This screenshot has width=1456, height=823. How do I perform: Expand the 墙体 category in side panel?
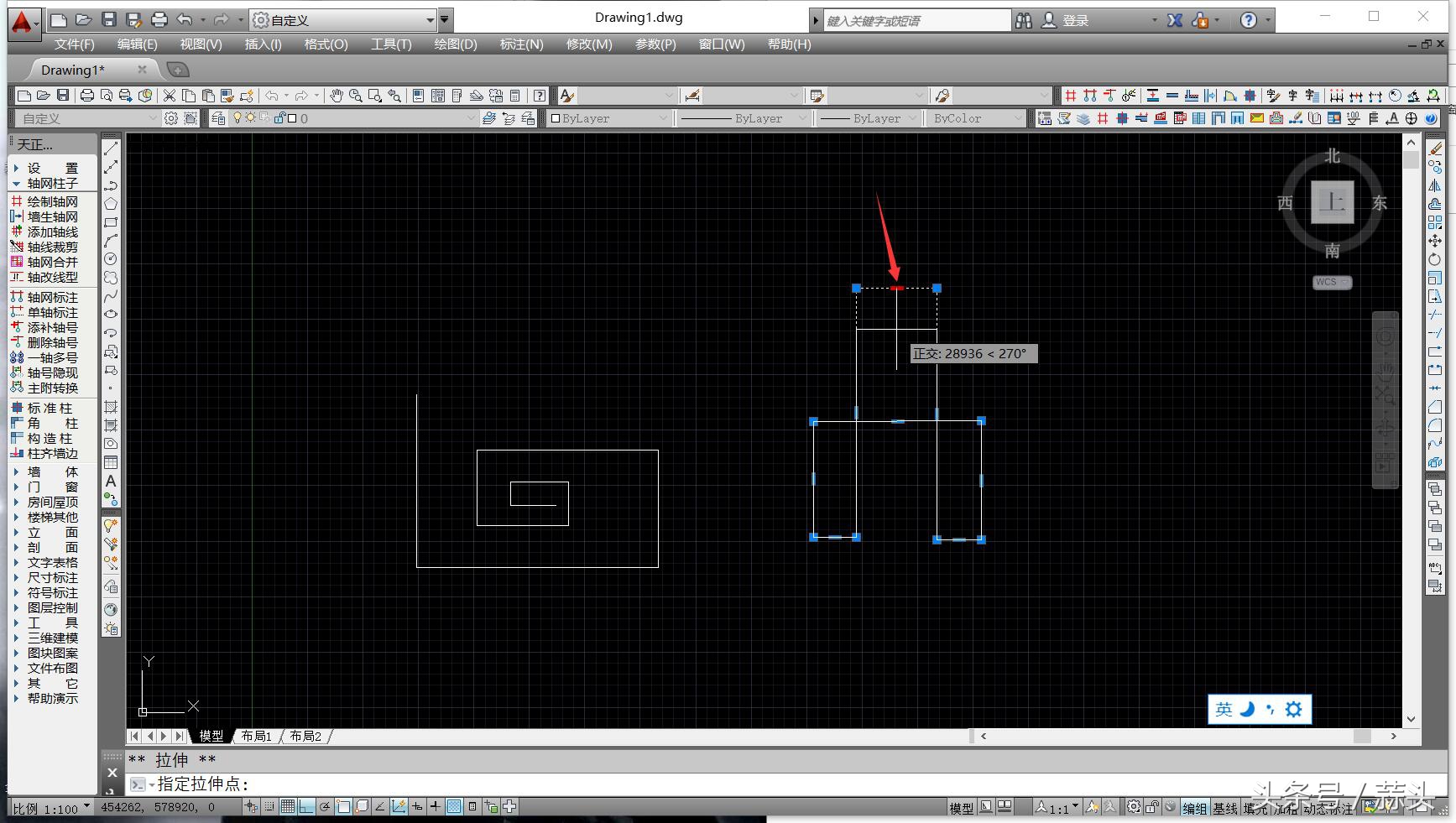point(52,471)
